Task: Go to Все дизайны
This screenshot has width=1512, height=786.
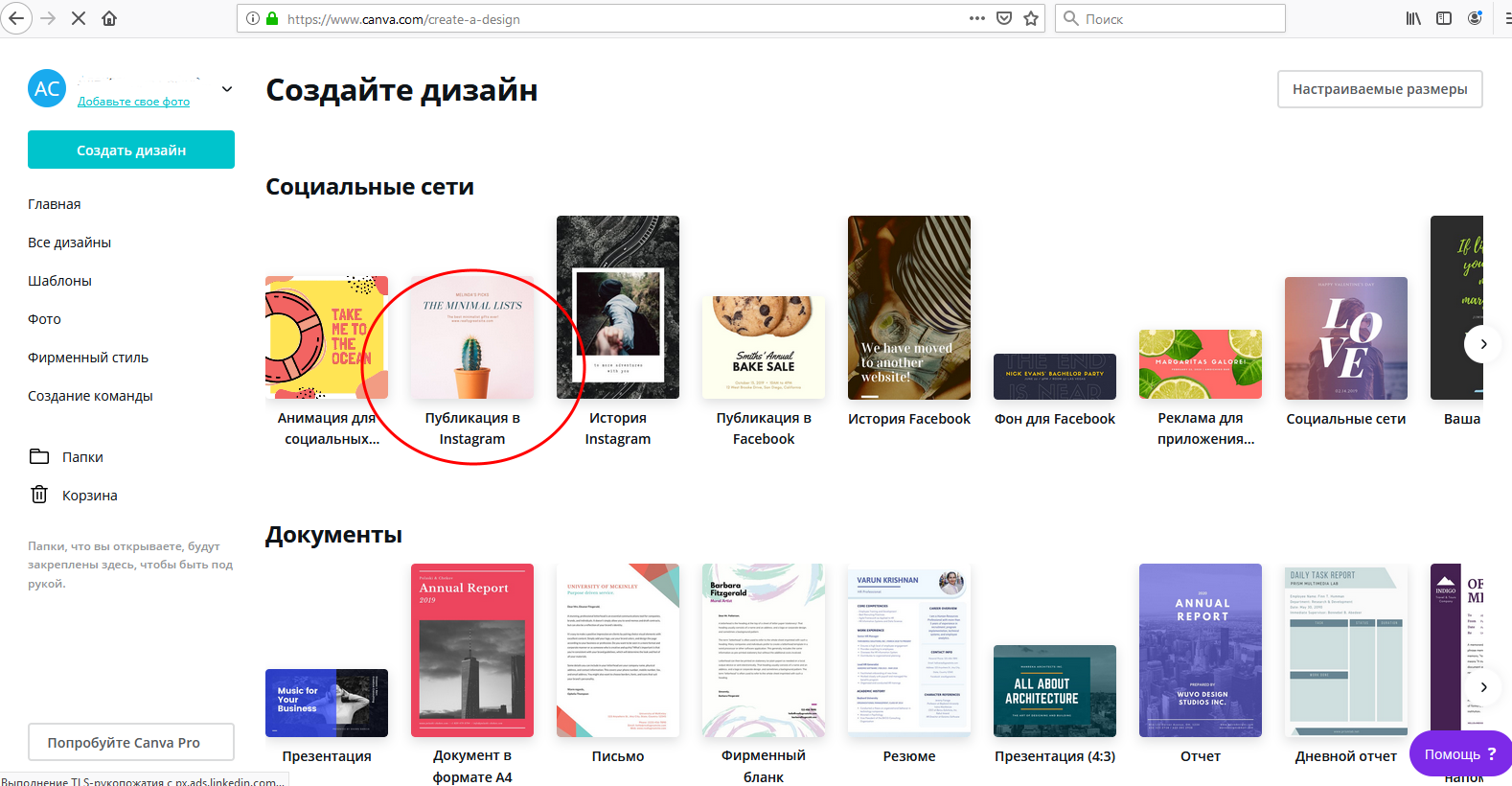Action: click(x=70, y=243)
